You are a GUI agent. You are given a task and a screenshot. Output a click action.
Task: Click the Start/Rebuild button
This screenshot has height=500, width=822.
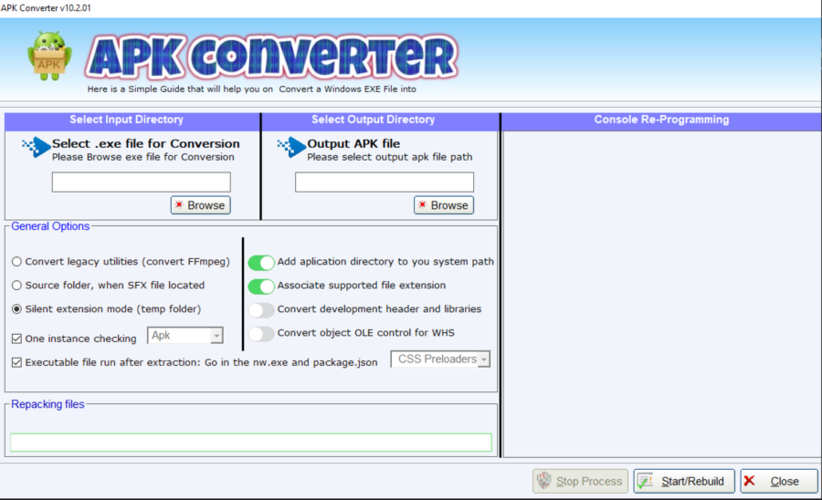click(x=684, y=481)
